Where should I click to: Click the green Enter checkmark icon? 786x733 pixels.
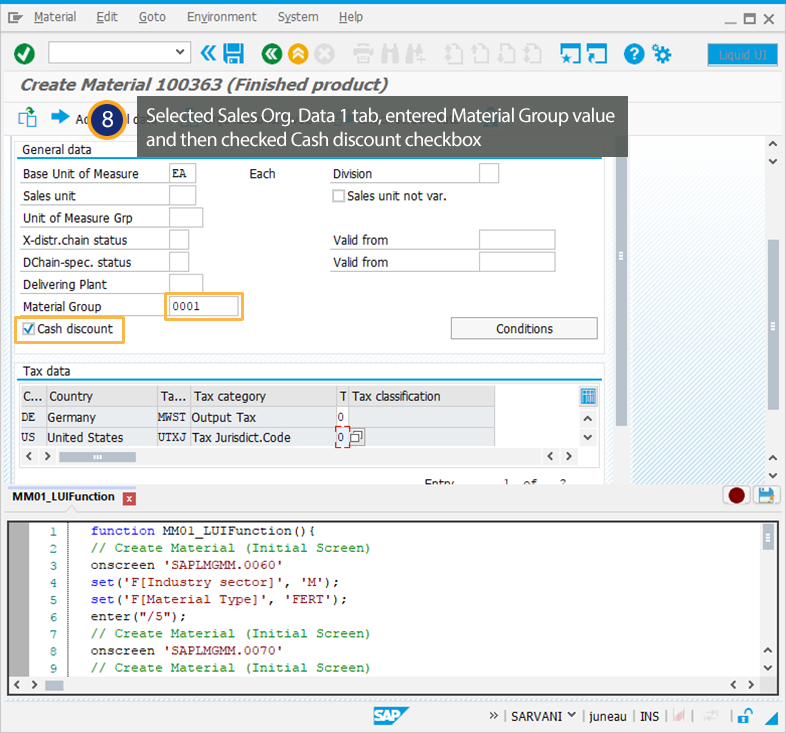coord(24,54)
